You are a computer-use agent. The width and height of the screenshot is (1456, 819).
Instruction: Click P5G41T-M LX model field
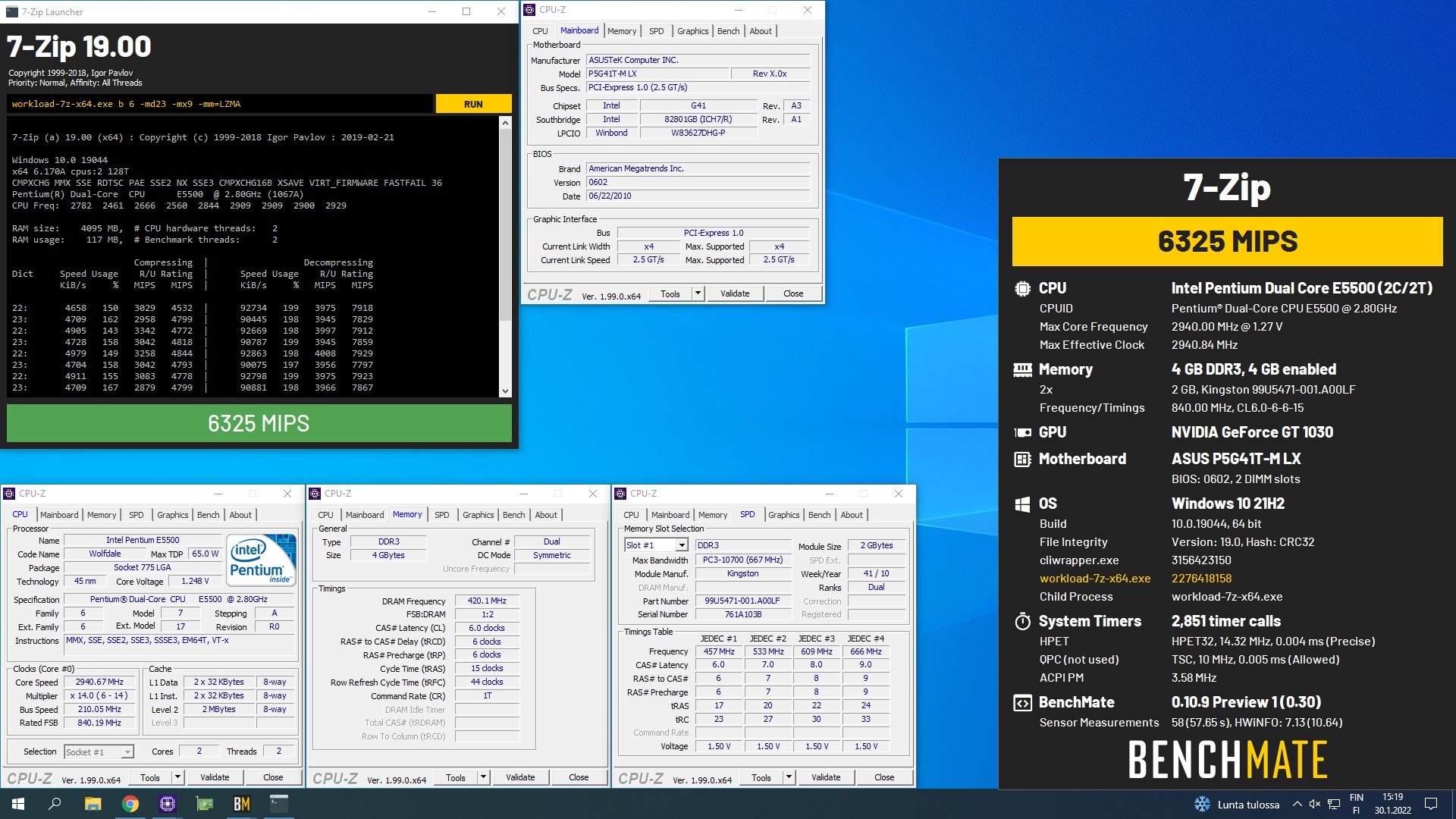point(657,74)
